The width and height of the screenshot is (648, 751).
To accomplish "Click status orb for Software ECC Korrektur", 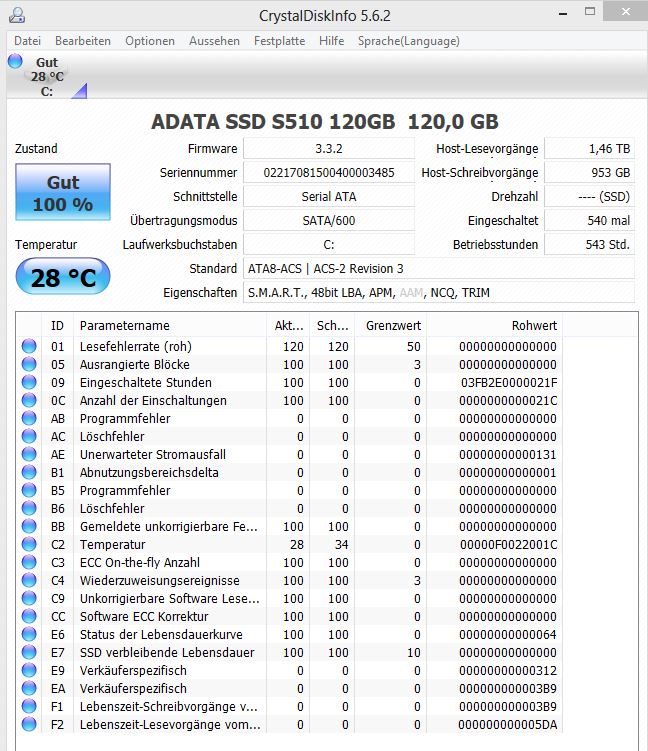I will [29, 616].
